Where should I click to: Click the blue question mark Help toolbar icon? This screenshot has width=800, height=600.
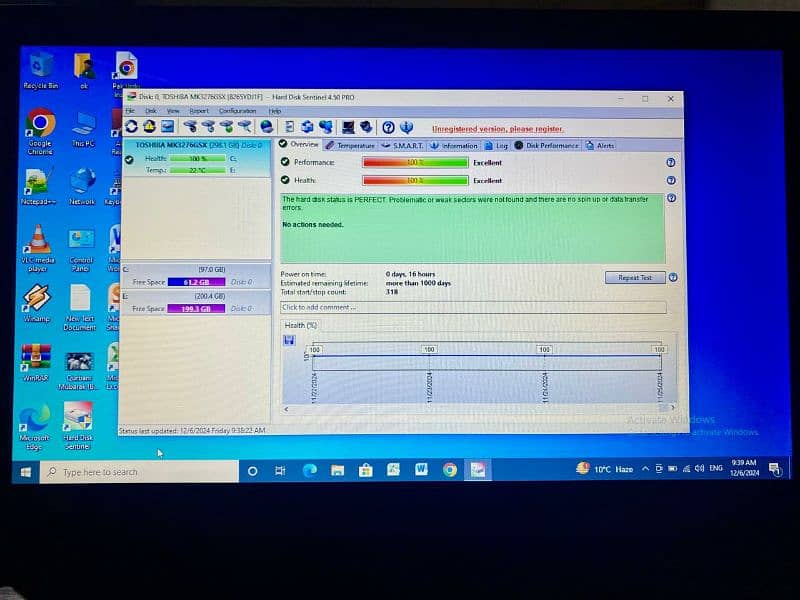pos(388,127)
